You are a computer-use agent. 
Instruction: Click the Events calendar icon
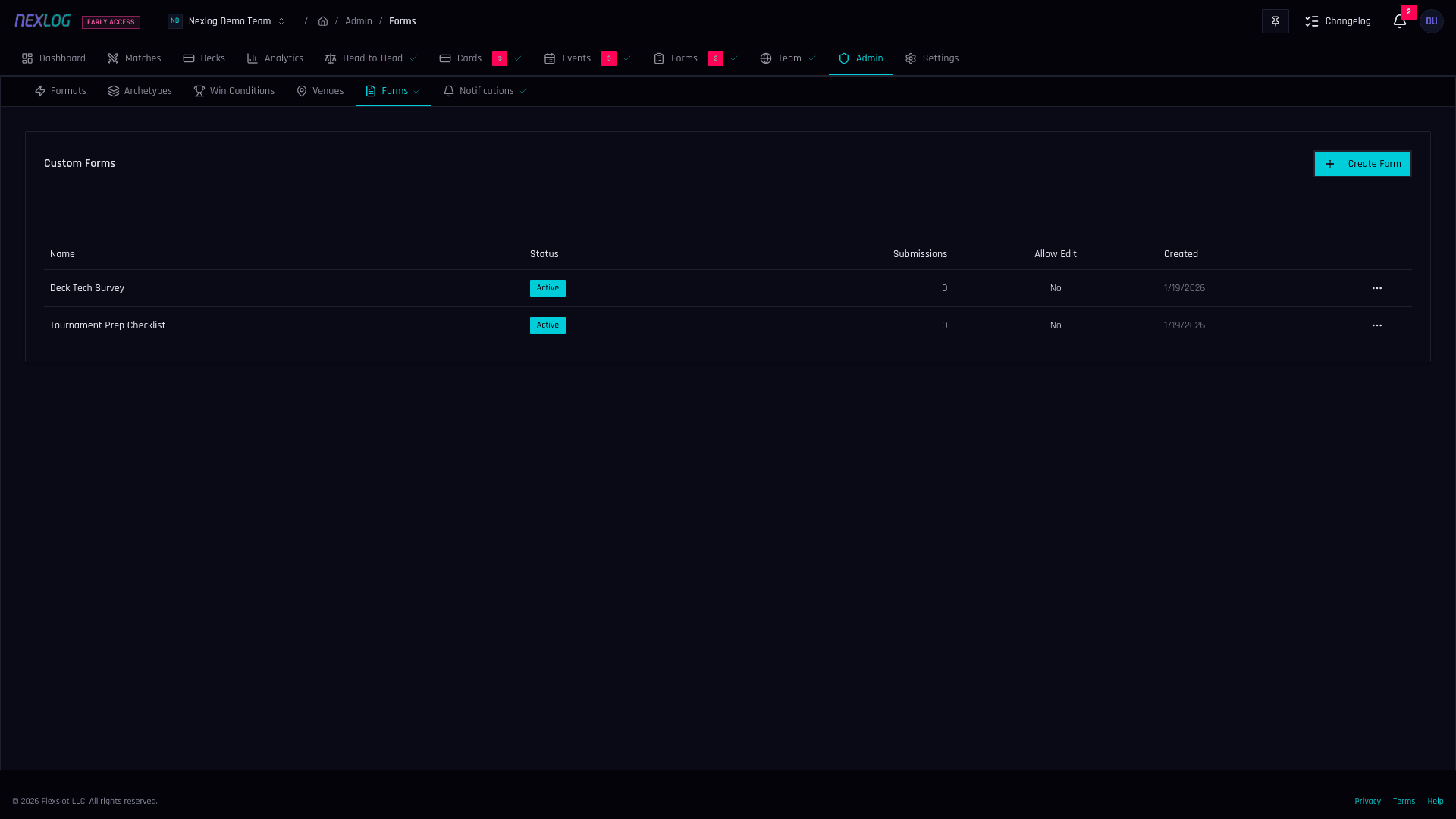pos(550,58)
